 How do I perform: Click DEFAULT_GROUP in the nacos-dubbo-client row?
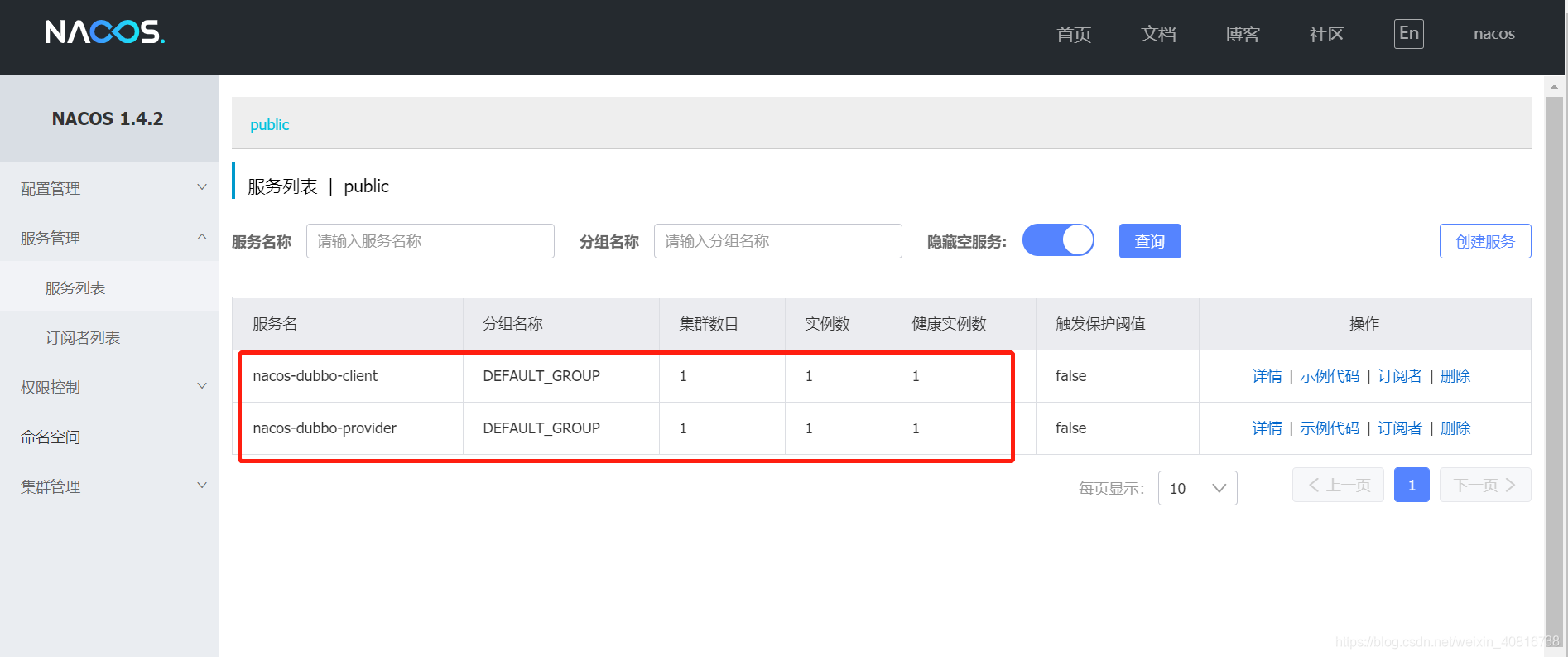pos(541,376)
